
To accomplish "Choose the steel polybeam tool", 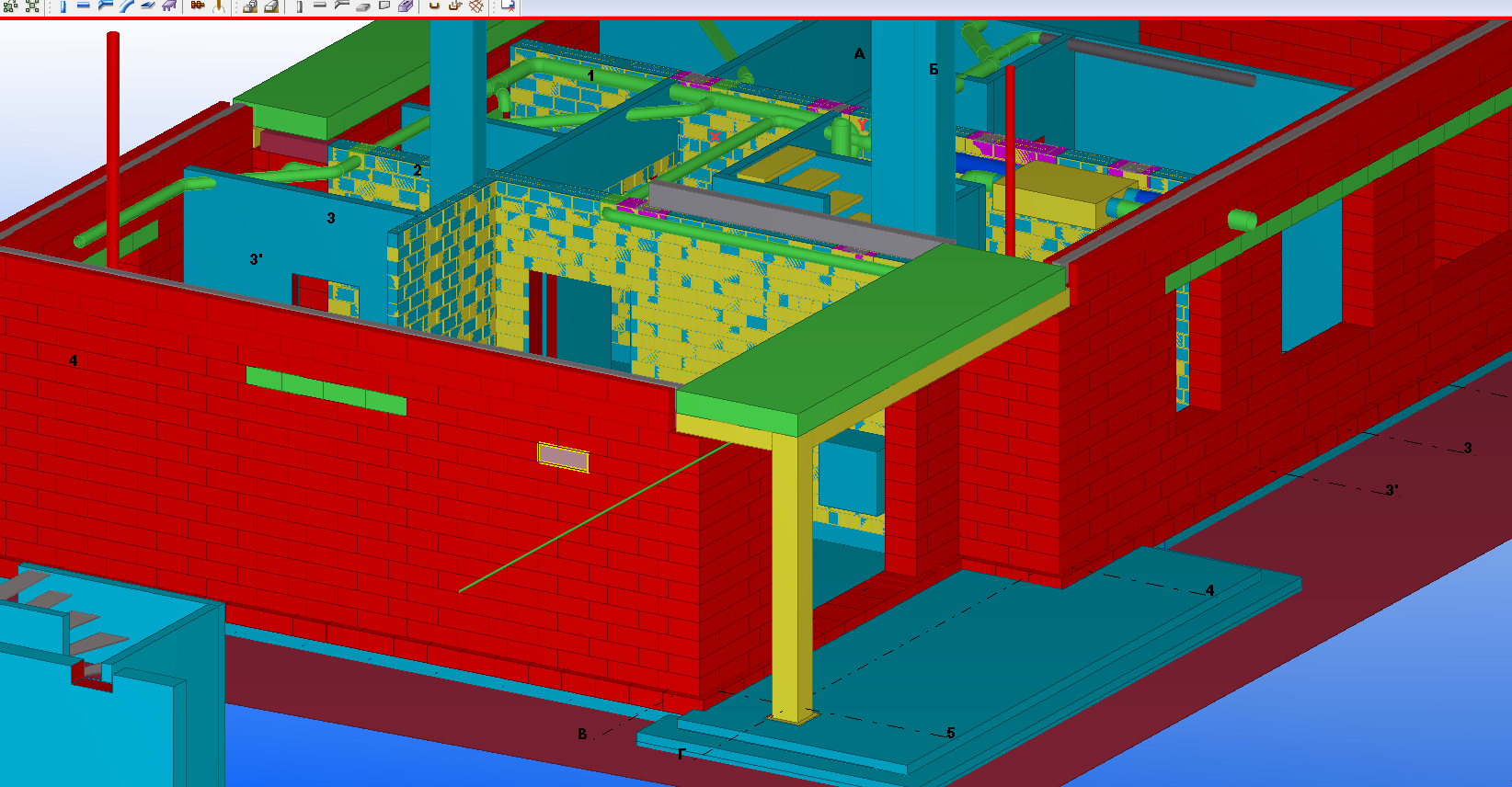I will tap(105, 6).
